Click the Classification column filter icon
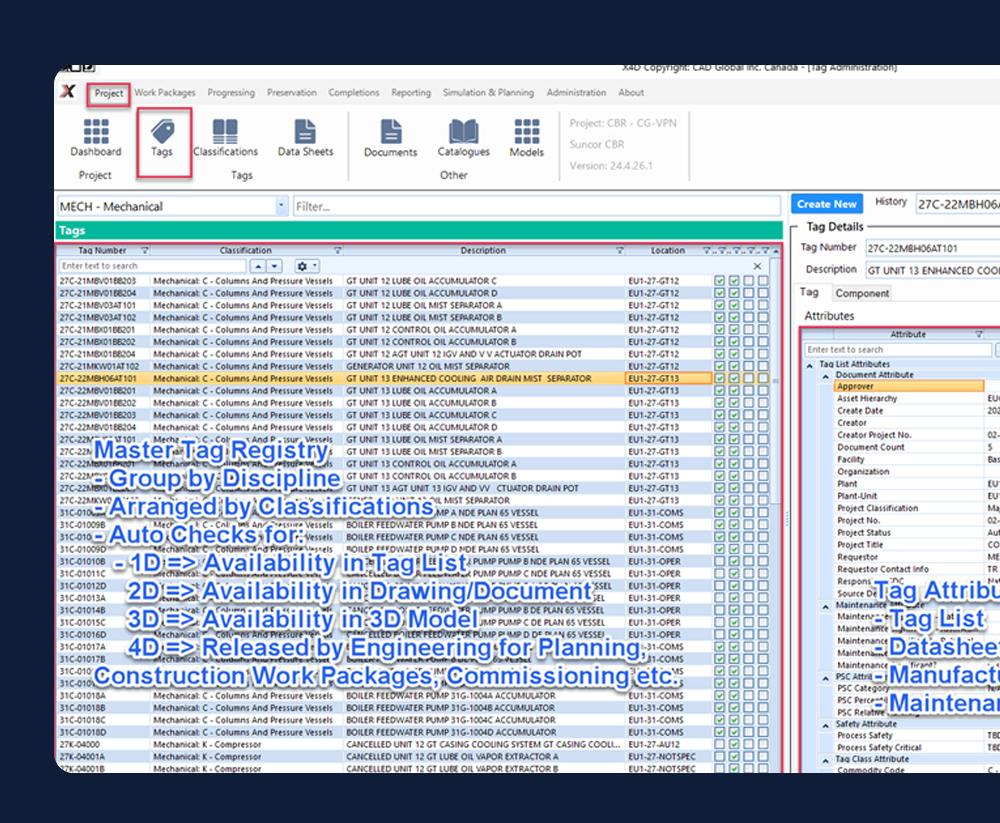This screenshot has height=823, width=1000. pyautogui.click(x=338, y=251)
